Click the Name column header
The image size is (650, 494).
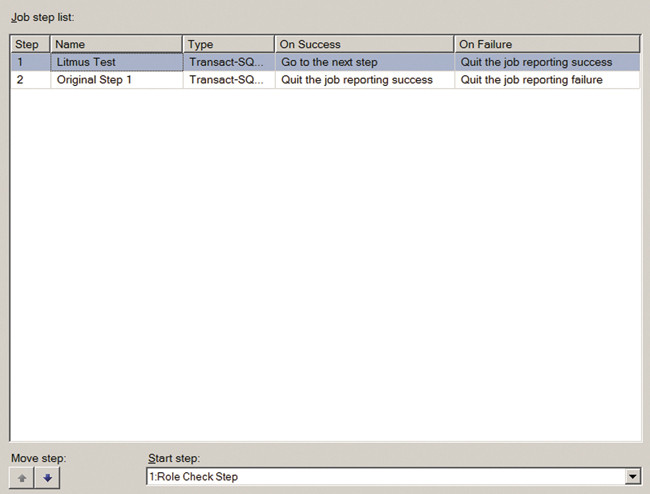point(116,44)
